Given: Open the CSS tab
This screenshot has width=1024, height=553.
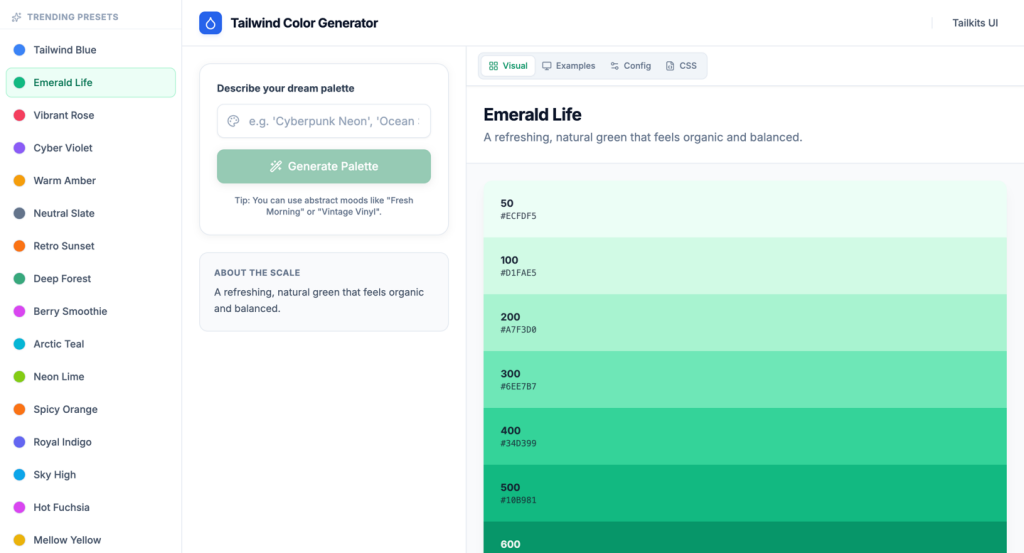Looking at the screenshot, I should point(681,66).
